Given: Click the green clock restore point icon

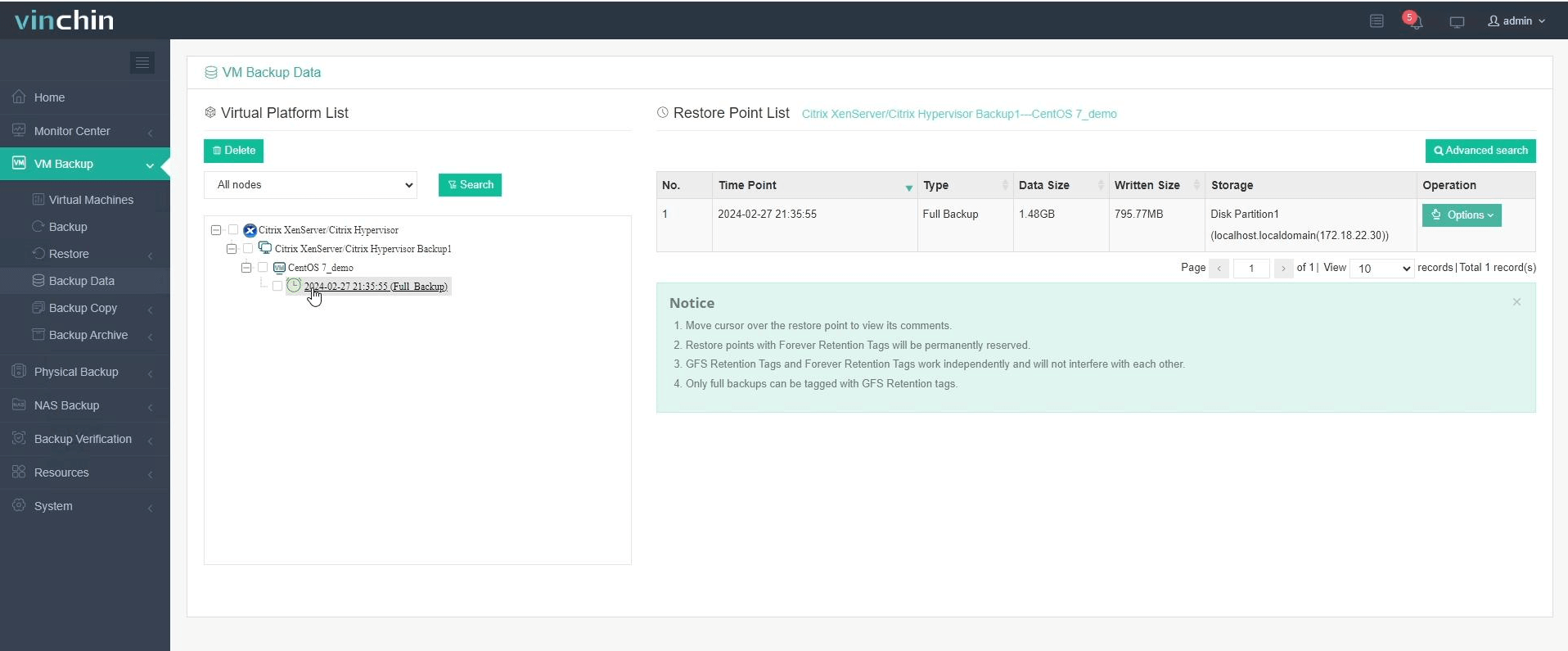Looking at the screenshot, I should point(294,285).
